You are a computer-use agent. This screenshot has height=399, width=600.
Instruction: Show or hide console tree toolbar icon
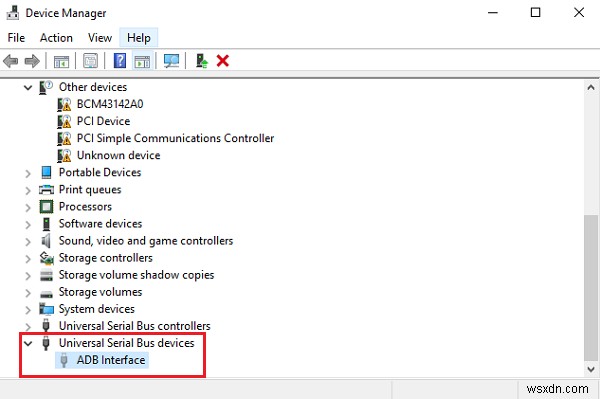coord(61,61)
